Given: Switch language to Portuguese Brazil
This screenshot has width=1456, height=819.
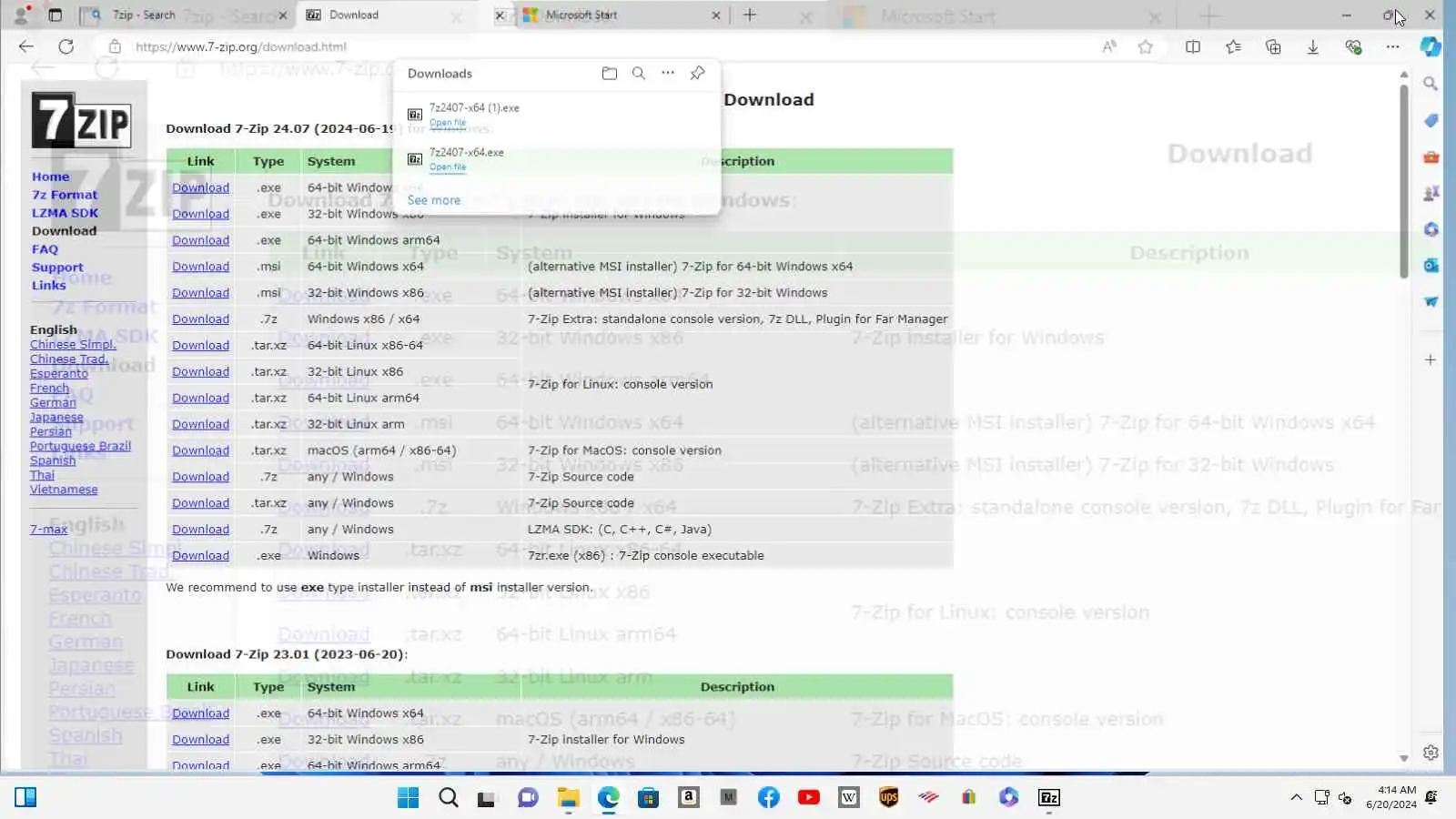Looking at the screenshot, I should pos(80,446).
